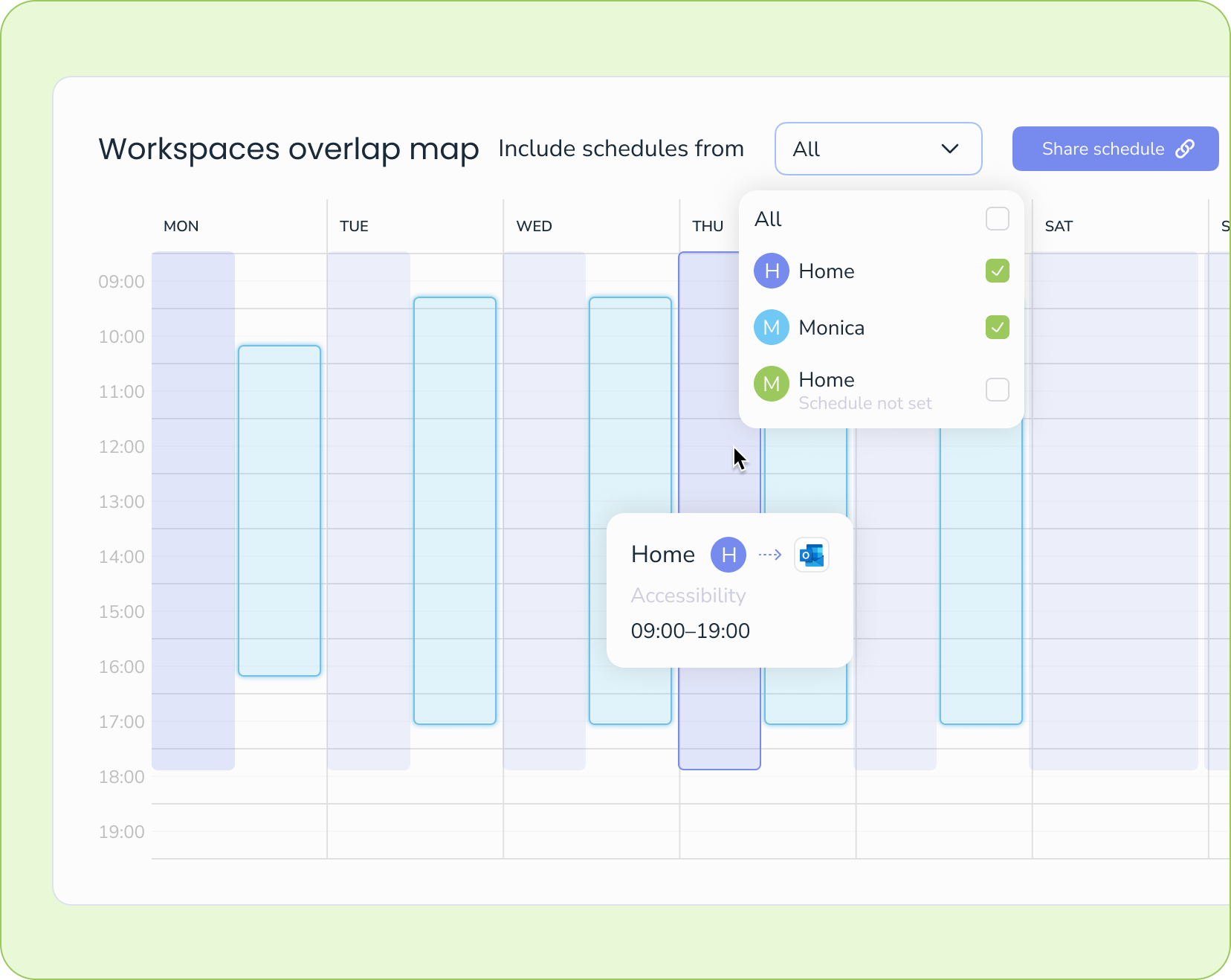Uncheck Monica's schedule checkbox
The image size is (1231, 980).
(x=998, y=327)
